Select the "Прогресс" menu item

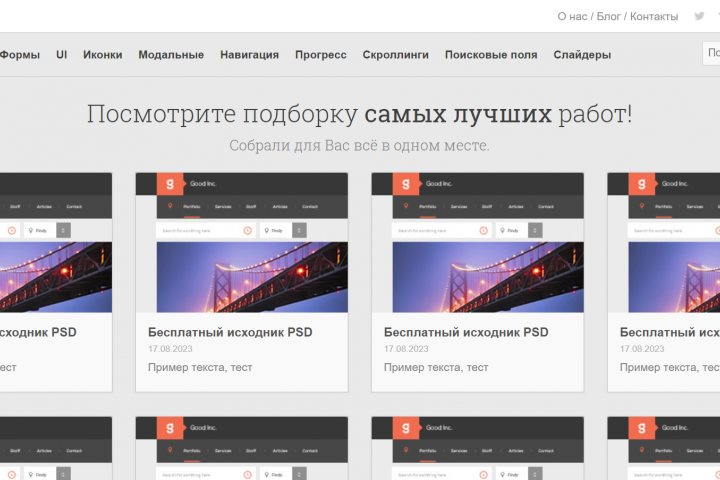321,55
